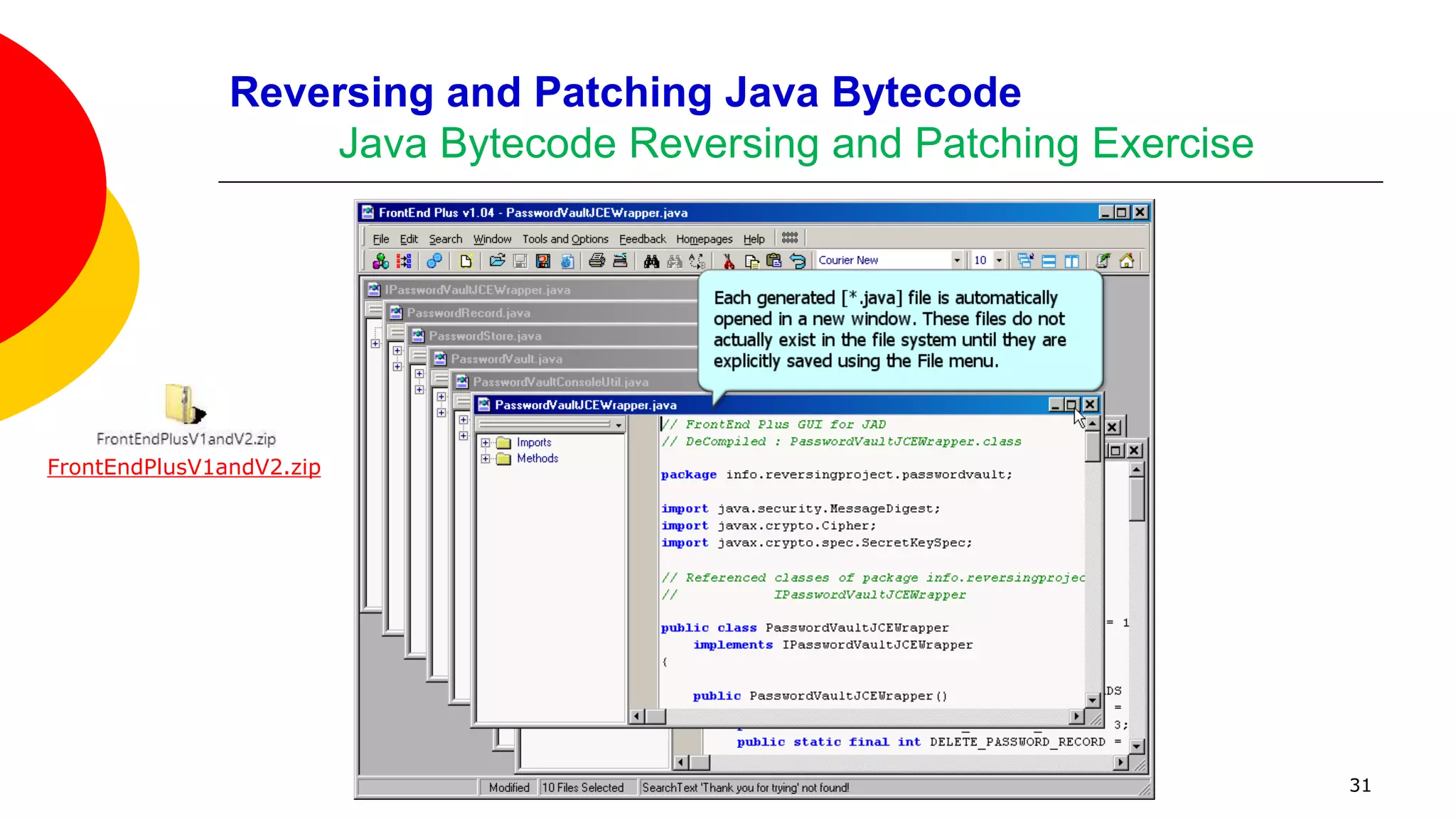1456x819 pixels.
Task: Click the scroll-right arrow of the front code pane
Action: [x=1077, y=716]
